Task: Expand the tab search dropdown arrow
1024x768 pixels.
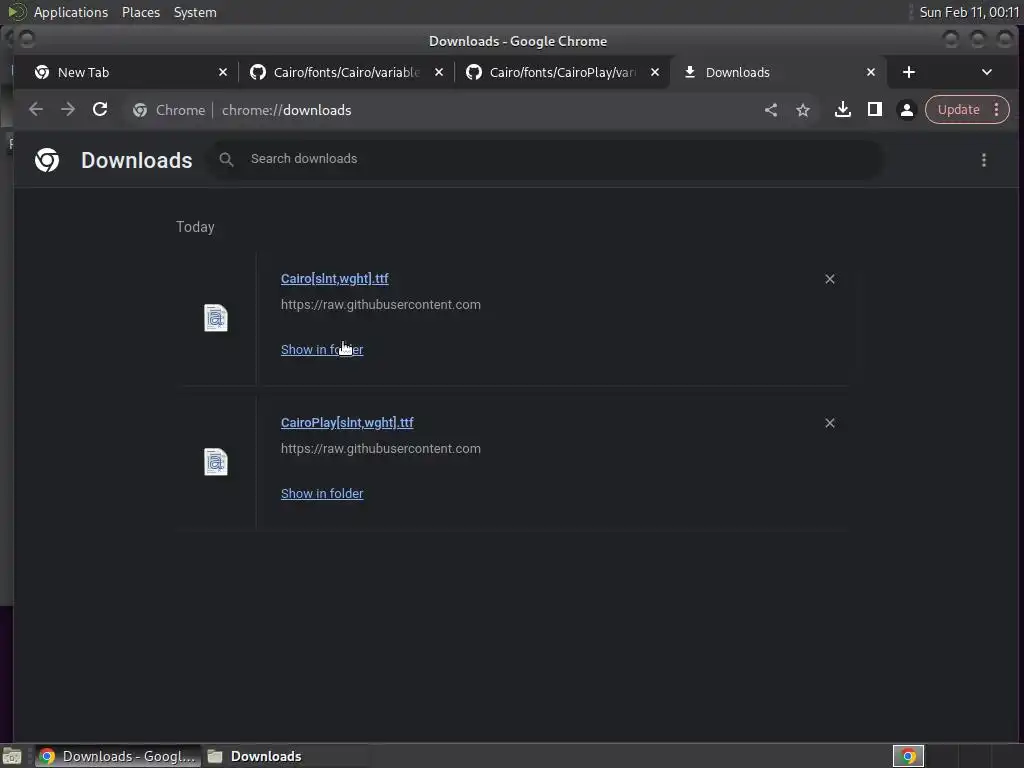Action: [x=987, y=72]
